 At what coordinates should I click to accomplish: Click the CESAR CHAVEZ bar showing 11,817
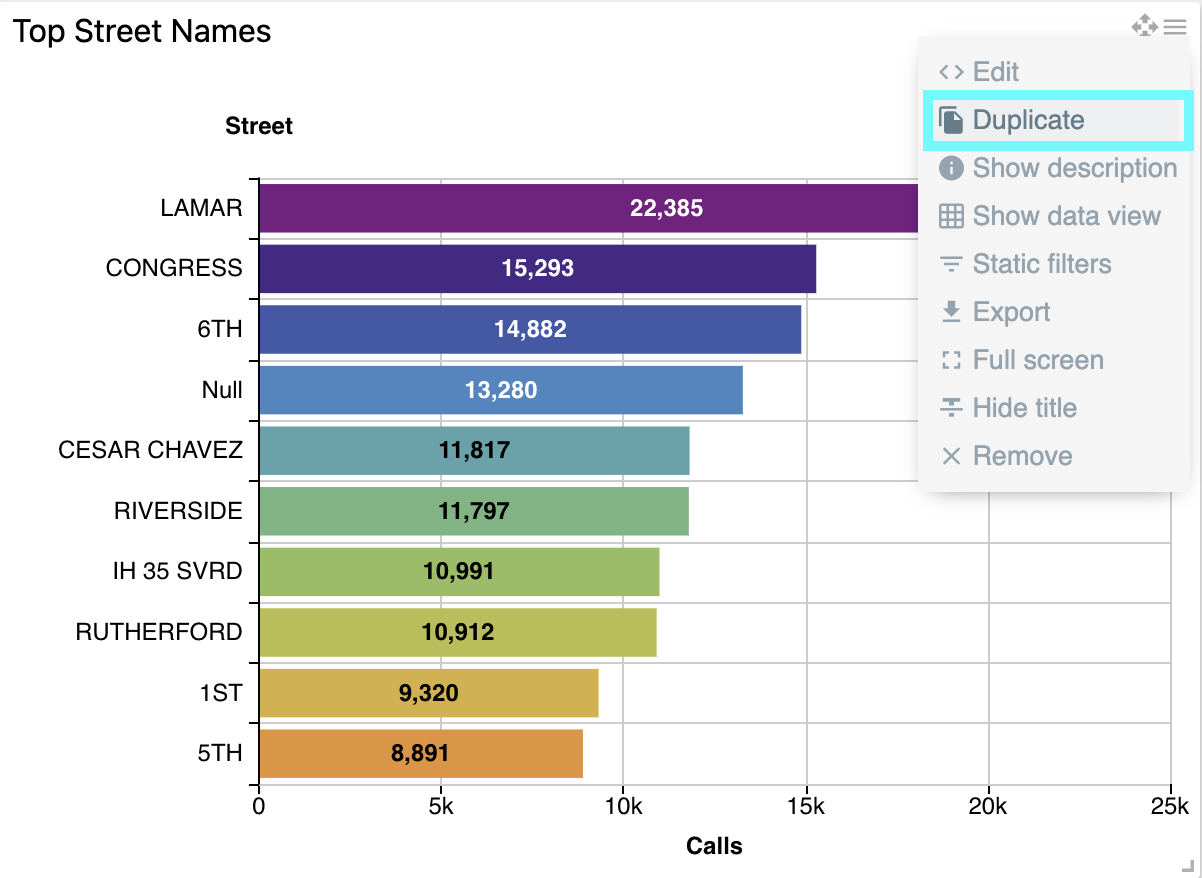[474, 450]
